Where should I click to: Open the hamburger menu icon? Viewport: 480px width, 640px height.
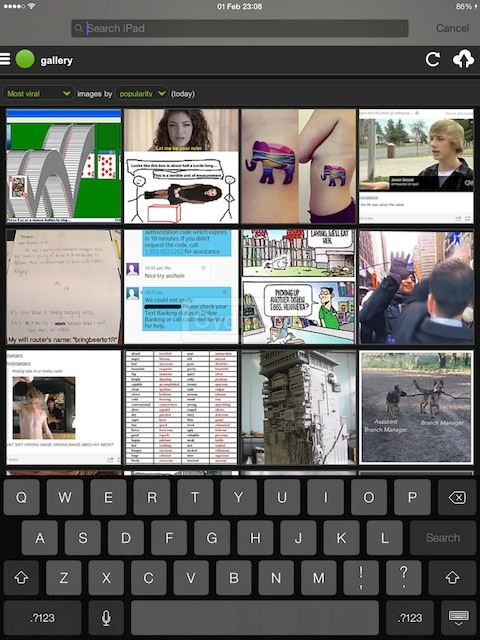tap(4, 59)
